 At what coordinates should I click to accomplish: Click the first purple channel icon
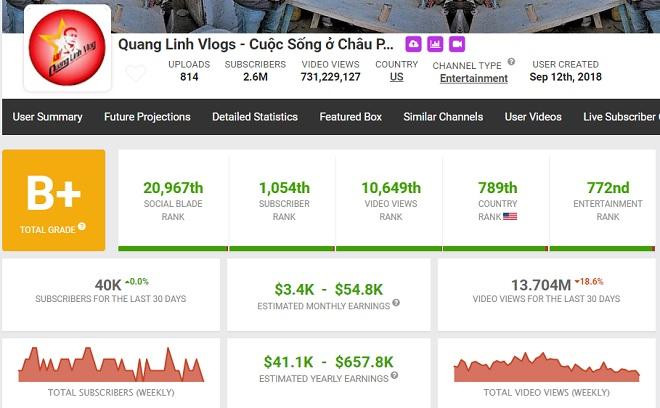point(413,44)
